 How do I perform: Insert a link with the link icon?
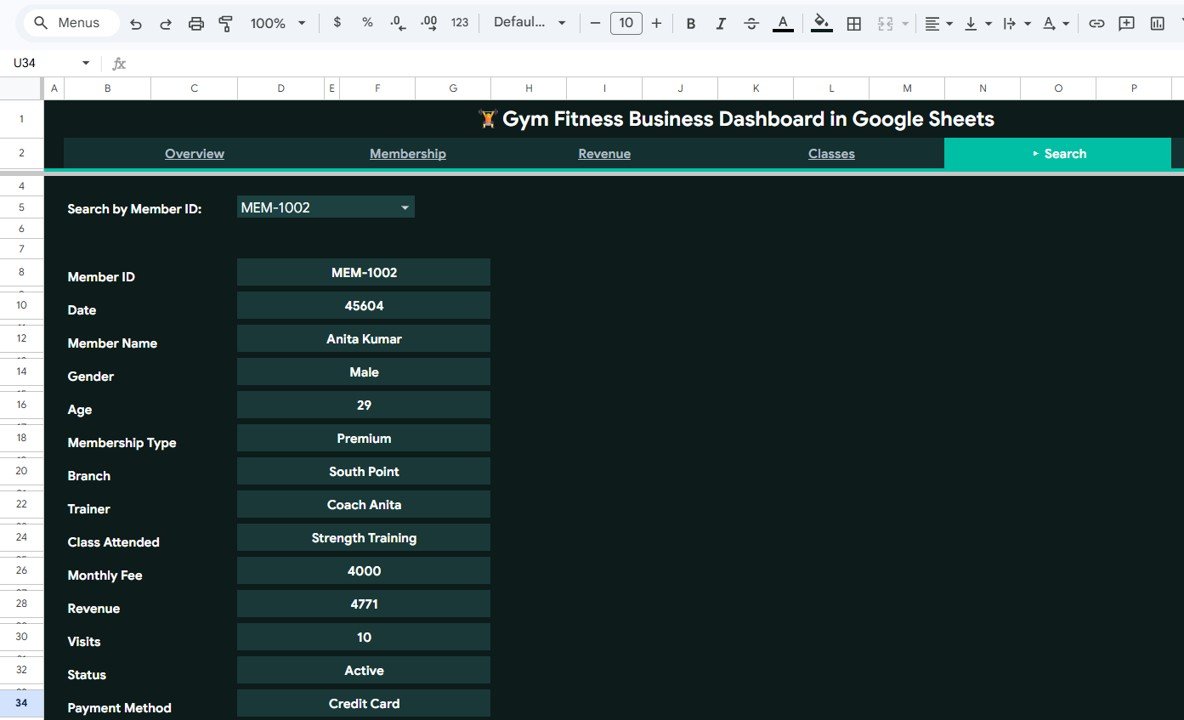1096,22
